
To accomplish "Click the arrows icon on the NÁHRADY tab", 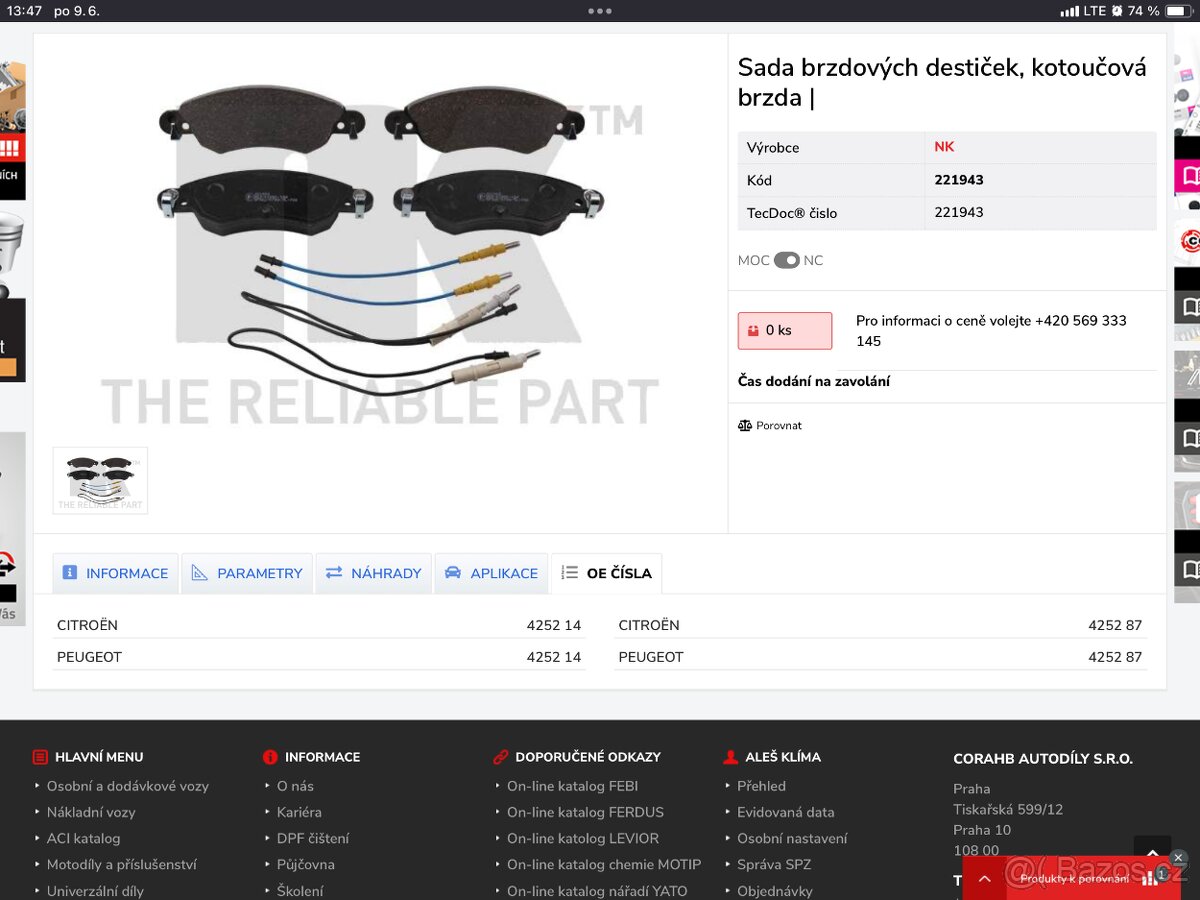I will point(334,573).
